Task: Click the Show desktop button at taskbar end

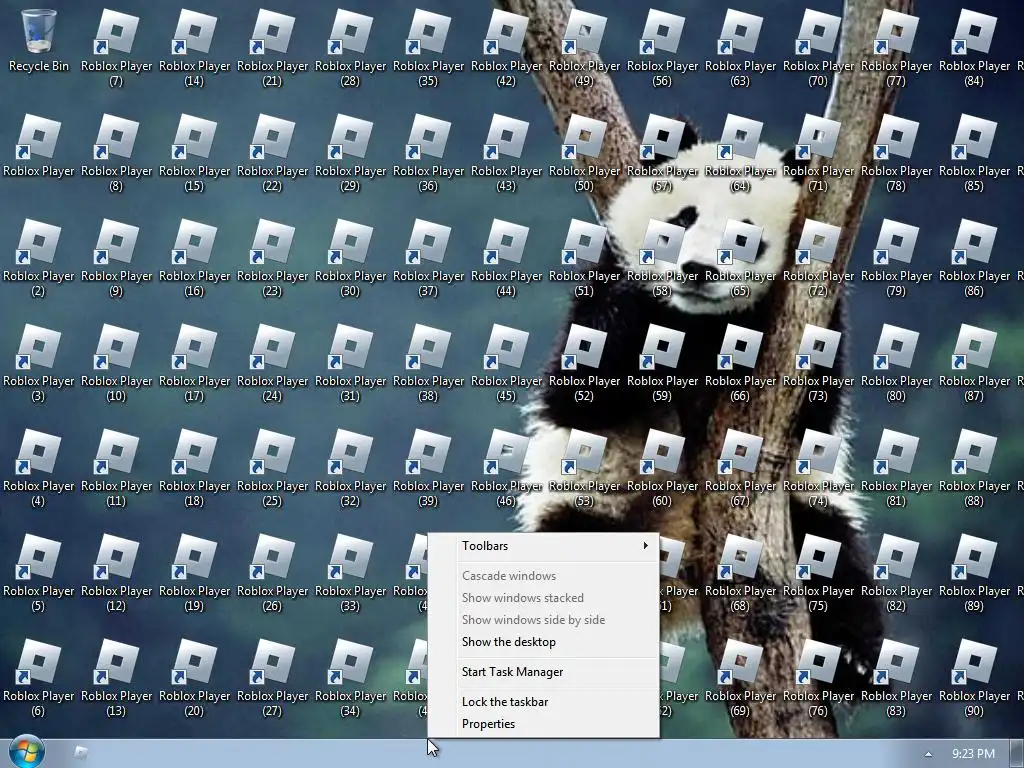Action: pyautogui.click(x=1017, y=754)
